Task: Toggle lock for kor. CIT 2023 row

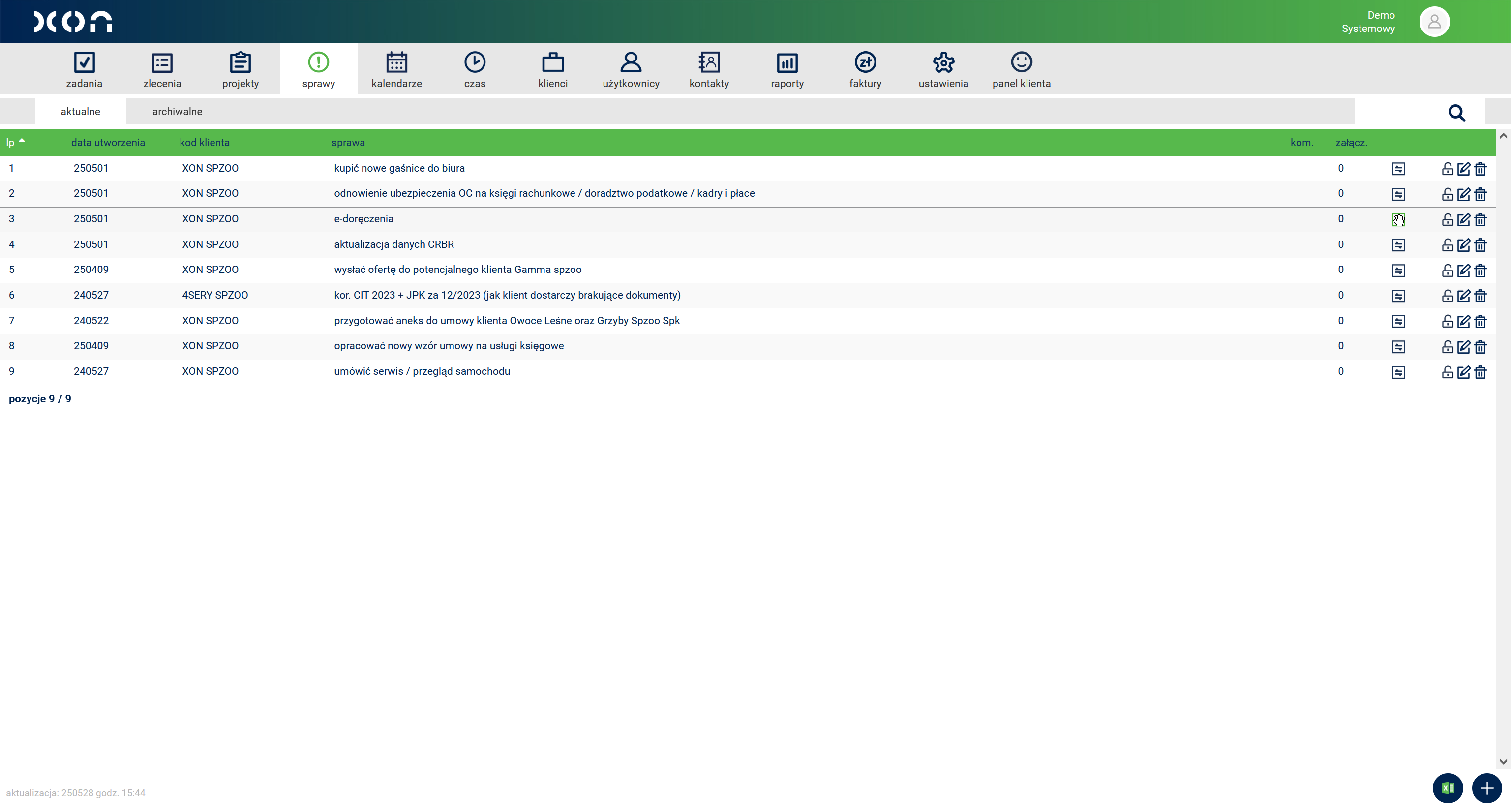Action: [1447, 296]
